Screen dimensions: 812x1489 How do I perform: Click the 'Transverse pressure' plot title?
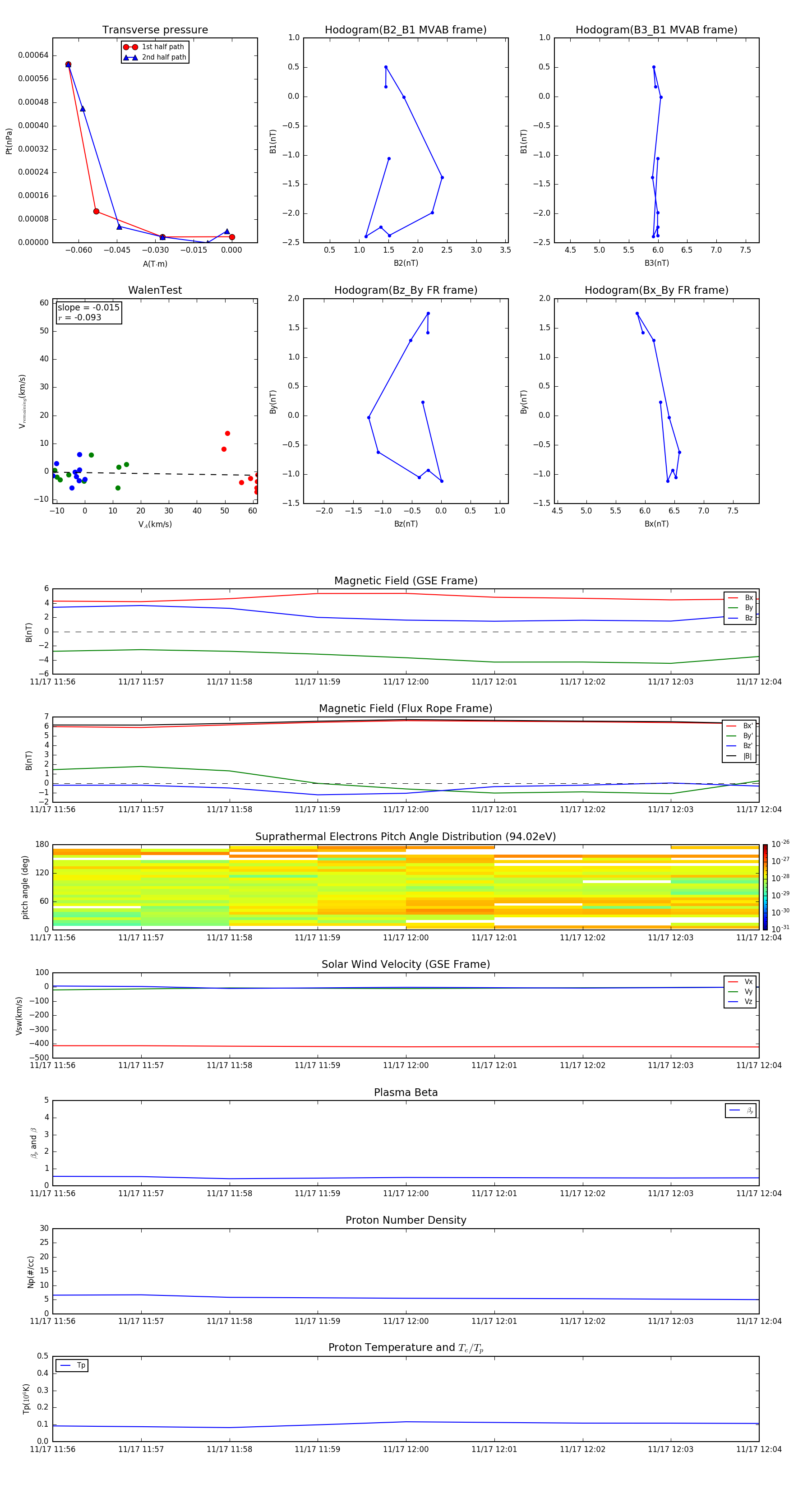[x=155, y=30]
